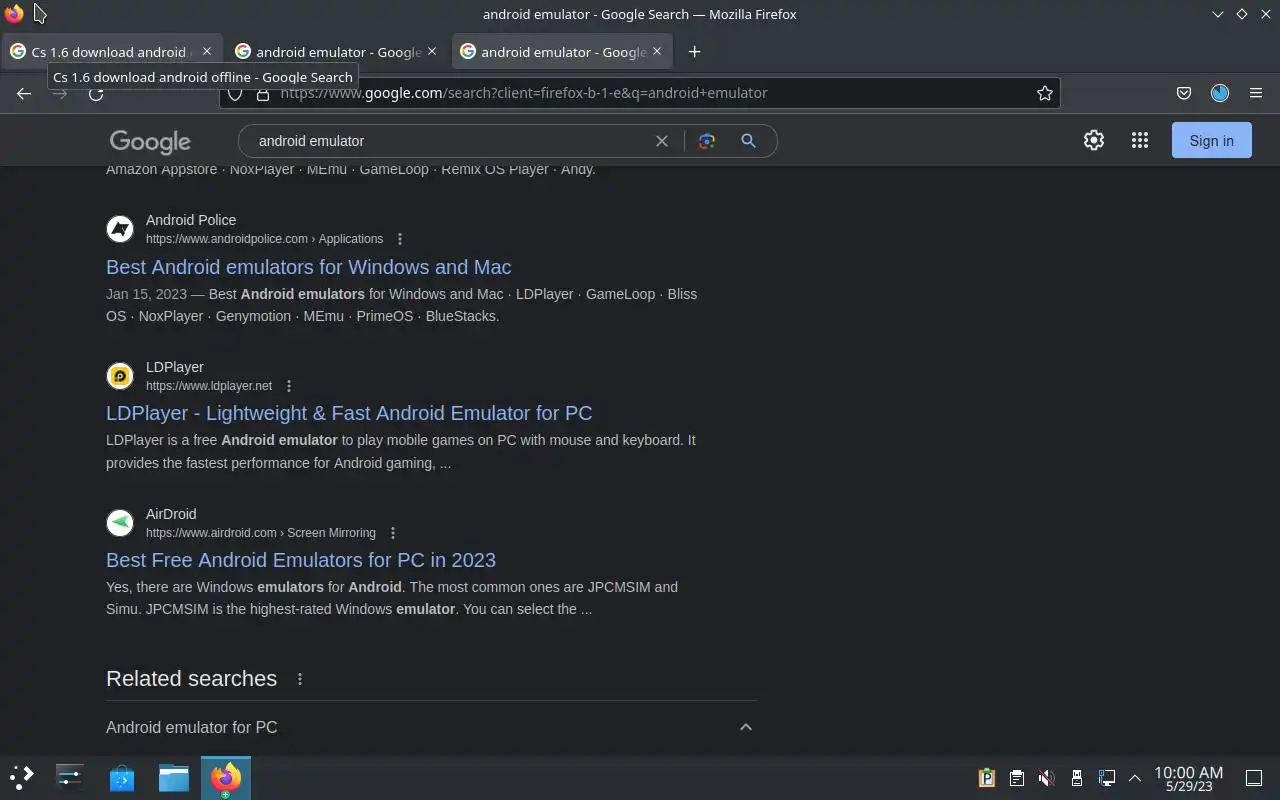Open LDPlayer Lightweight & Fast Android Emulator link
Viewport: 1280px width, 800px height.
coord(349,413)
